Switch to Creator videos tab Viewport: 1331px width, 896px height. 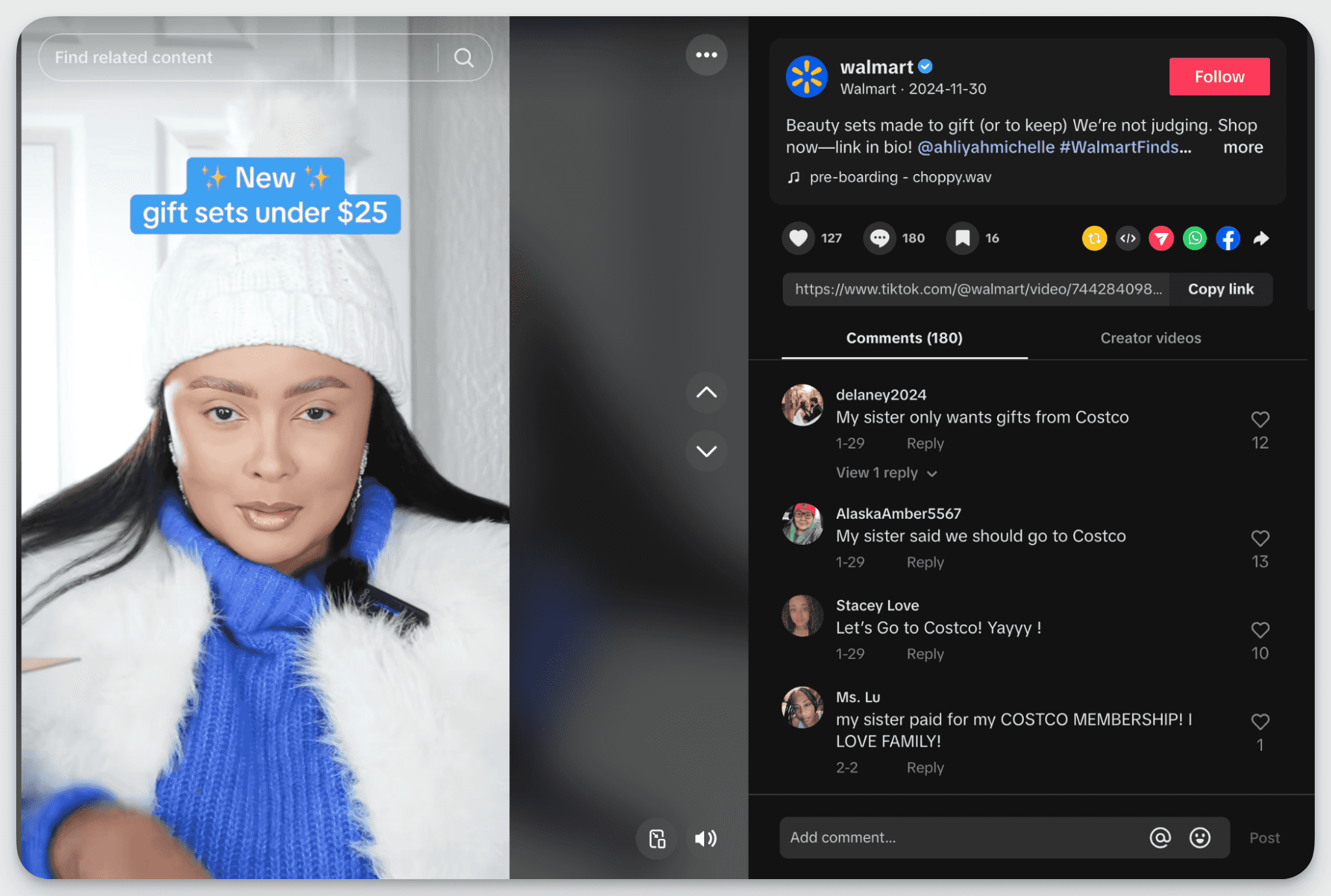(1150, 338)
